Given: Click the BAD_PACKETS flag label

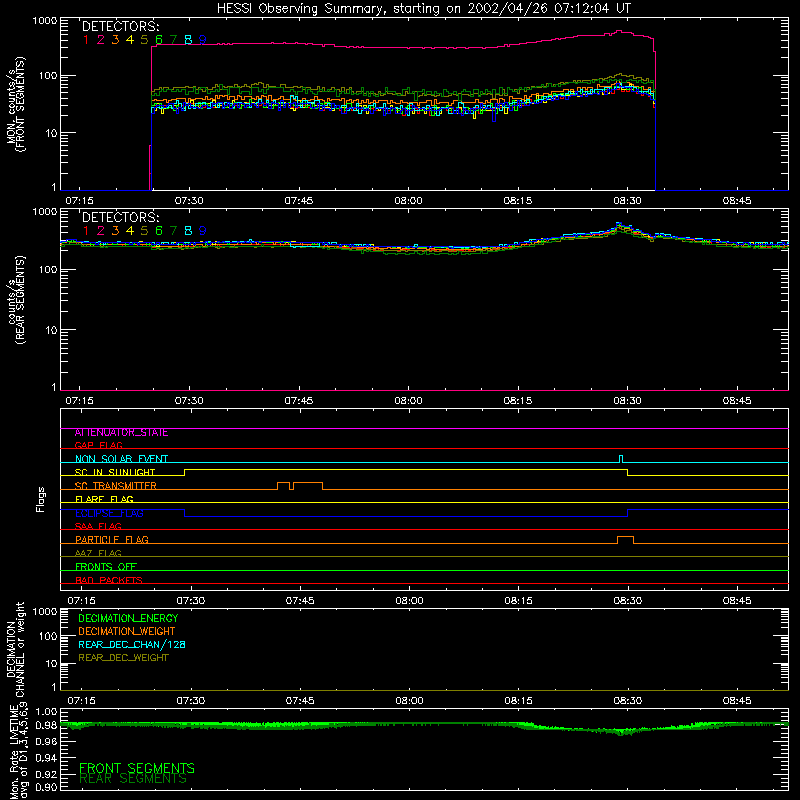Looking at the screenshot, I should point(109,581).
